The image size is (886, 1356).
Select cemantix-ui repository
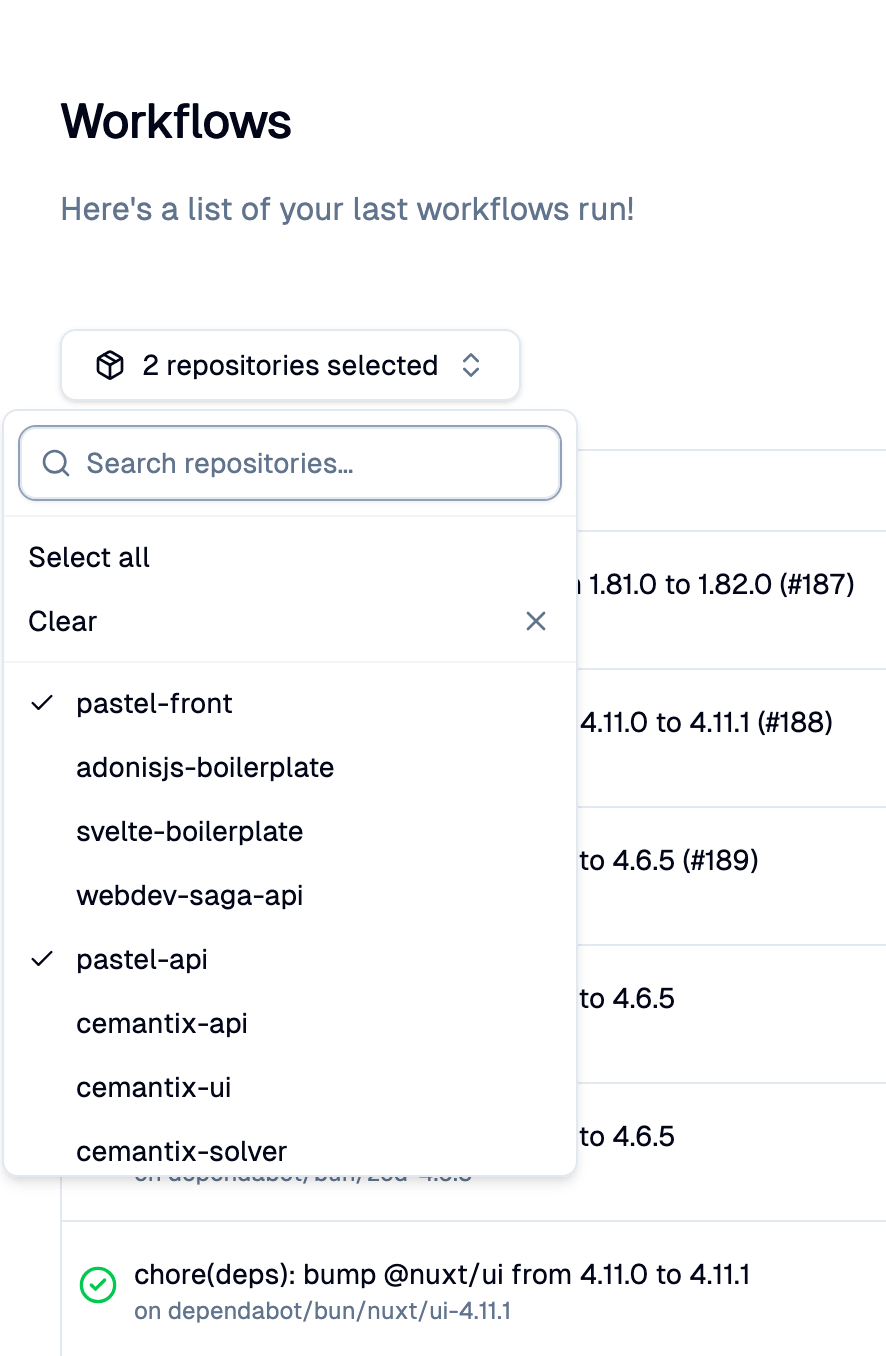point(290,1087)
